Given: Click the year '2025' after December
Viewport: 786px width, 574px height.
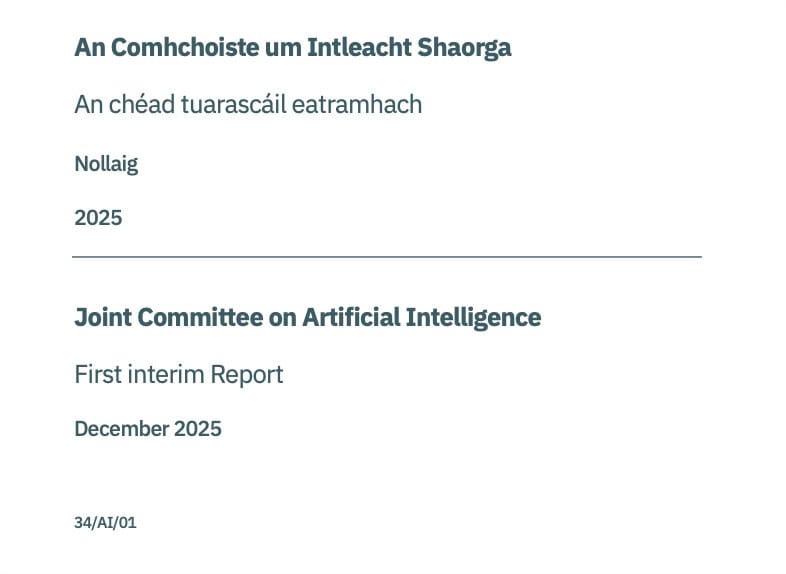Looking at the screenshot, I should click(198, 429).
